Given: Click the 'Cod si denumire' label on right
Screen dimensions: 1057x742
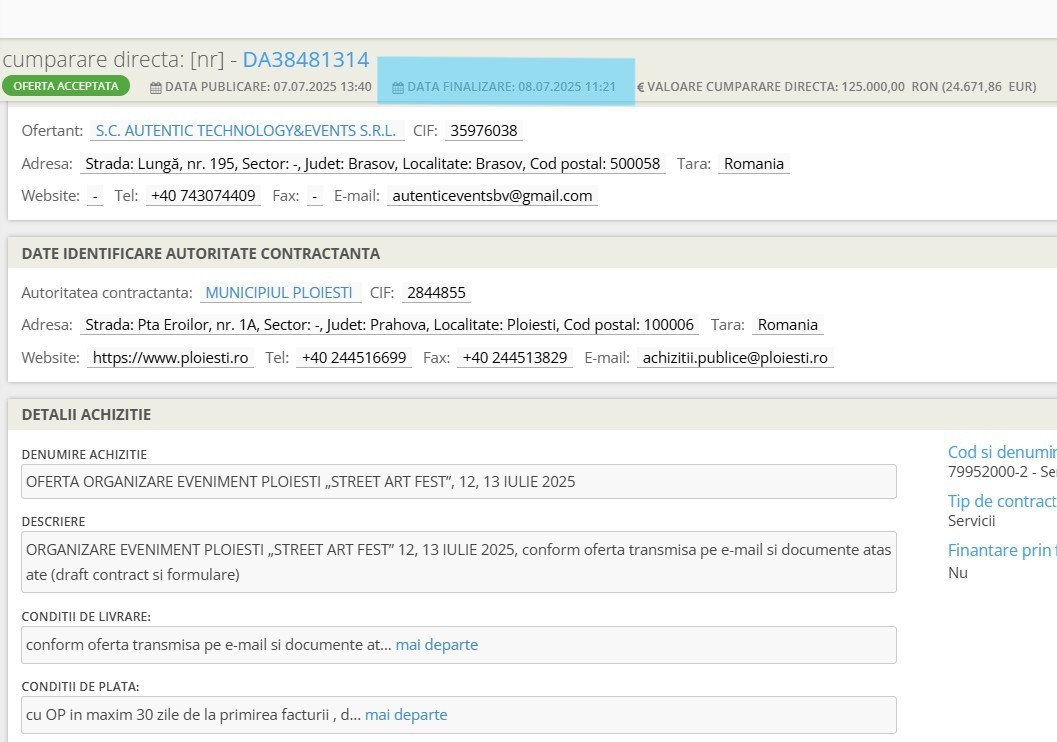Looking at the screenshot, I should [1001, 452].
